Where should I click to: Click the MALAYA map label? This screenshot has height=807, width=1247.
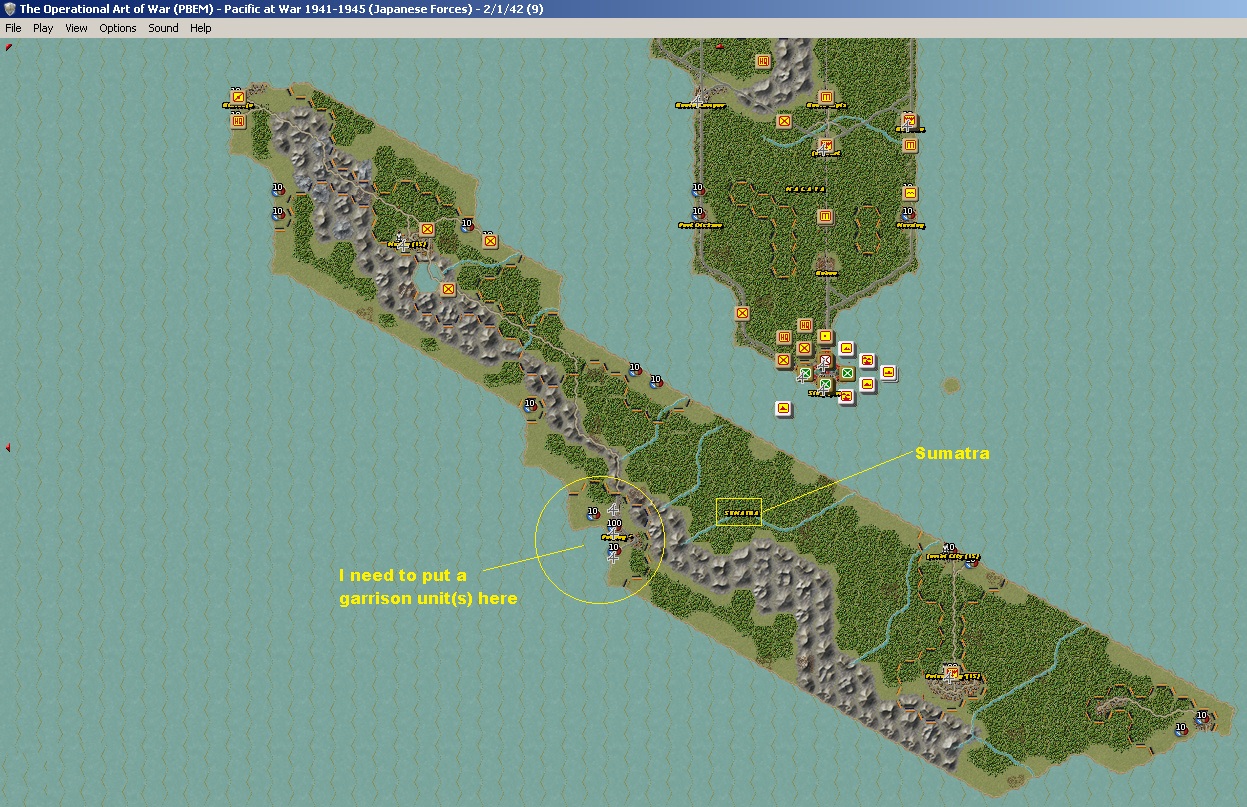[804, 189]
